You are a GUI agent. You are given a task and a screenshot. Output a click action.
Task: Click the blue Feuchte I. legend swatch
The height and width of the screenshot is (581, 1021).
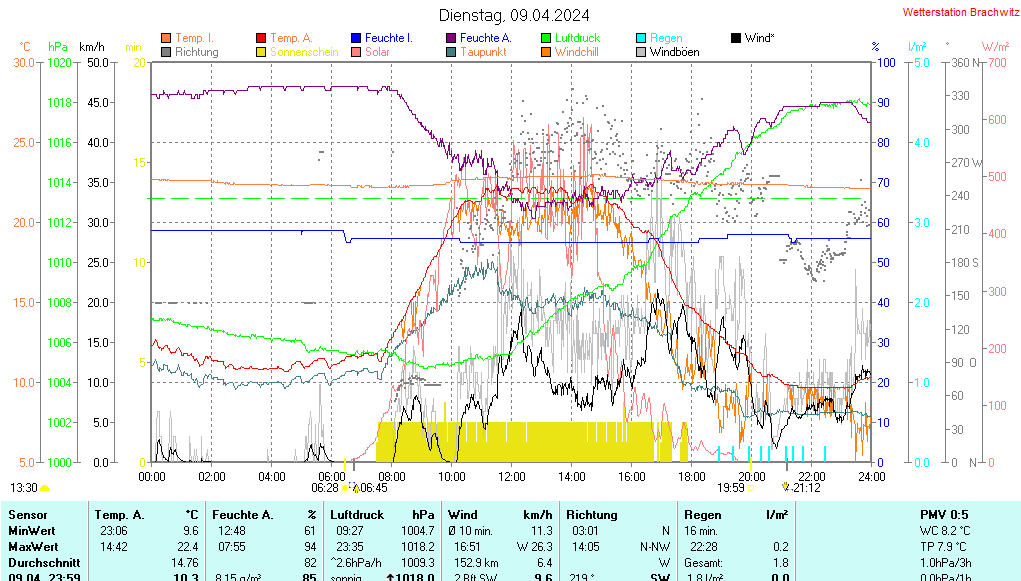point(355,38)
